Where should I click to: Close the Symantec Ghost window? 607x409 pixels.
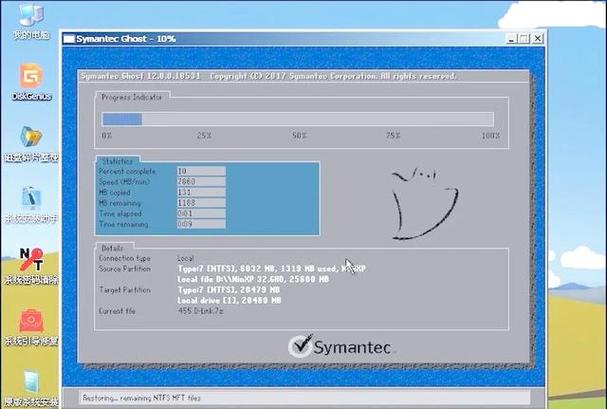pos(538,38)
